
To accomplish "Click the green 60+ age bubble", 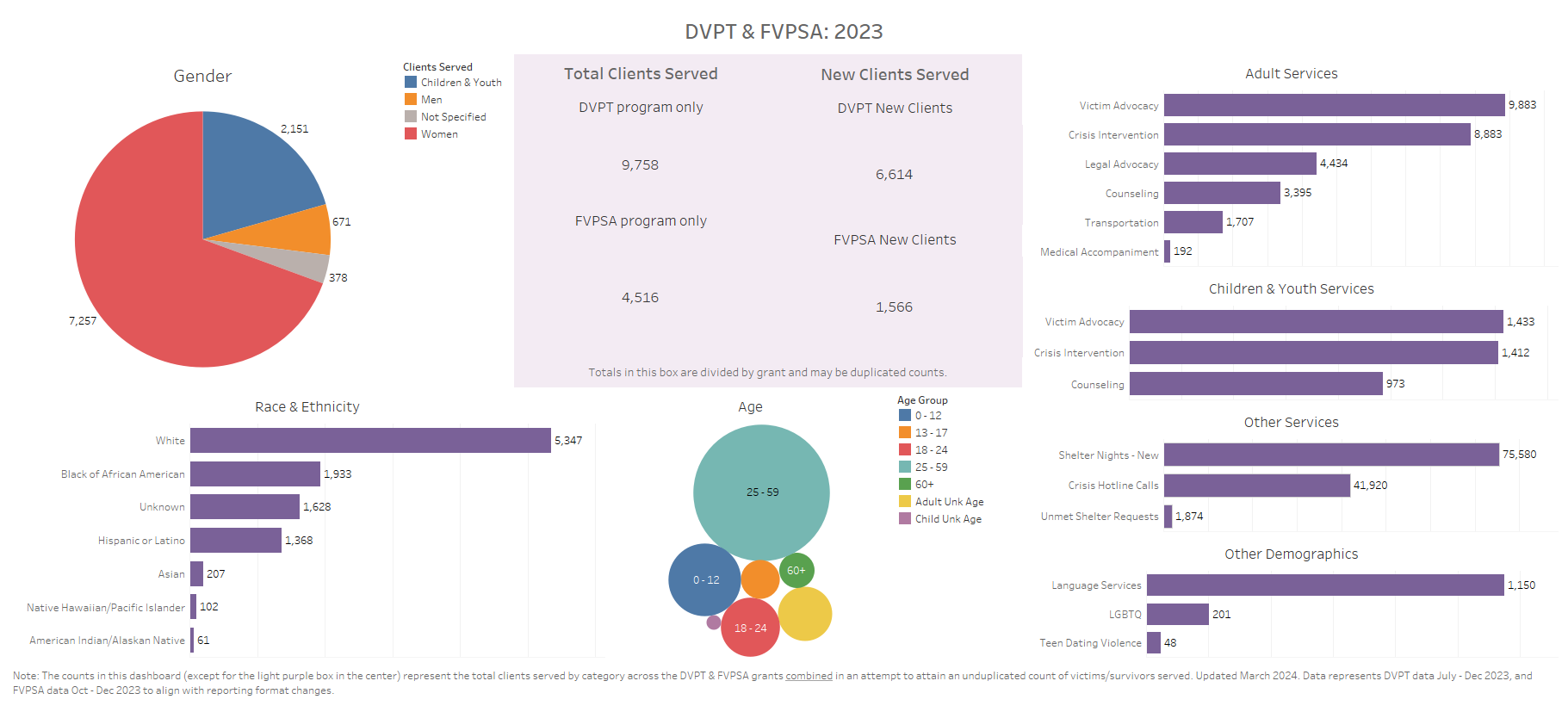I will pyautogui.click(x=796, y=571).
